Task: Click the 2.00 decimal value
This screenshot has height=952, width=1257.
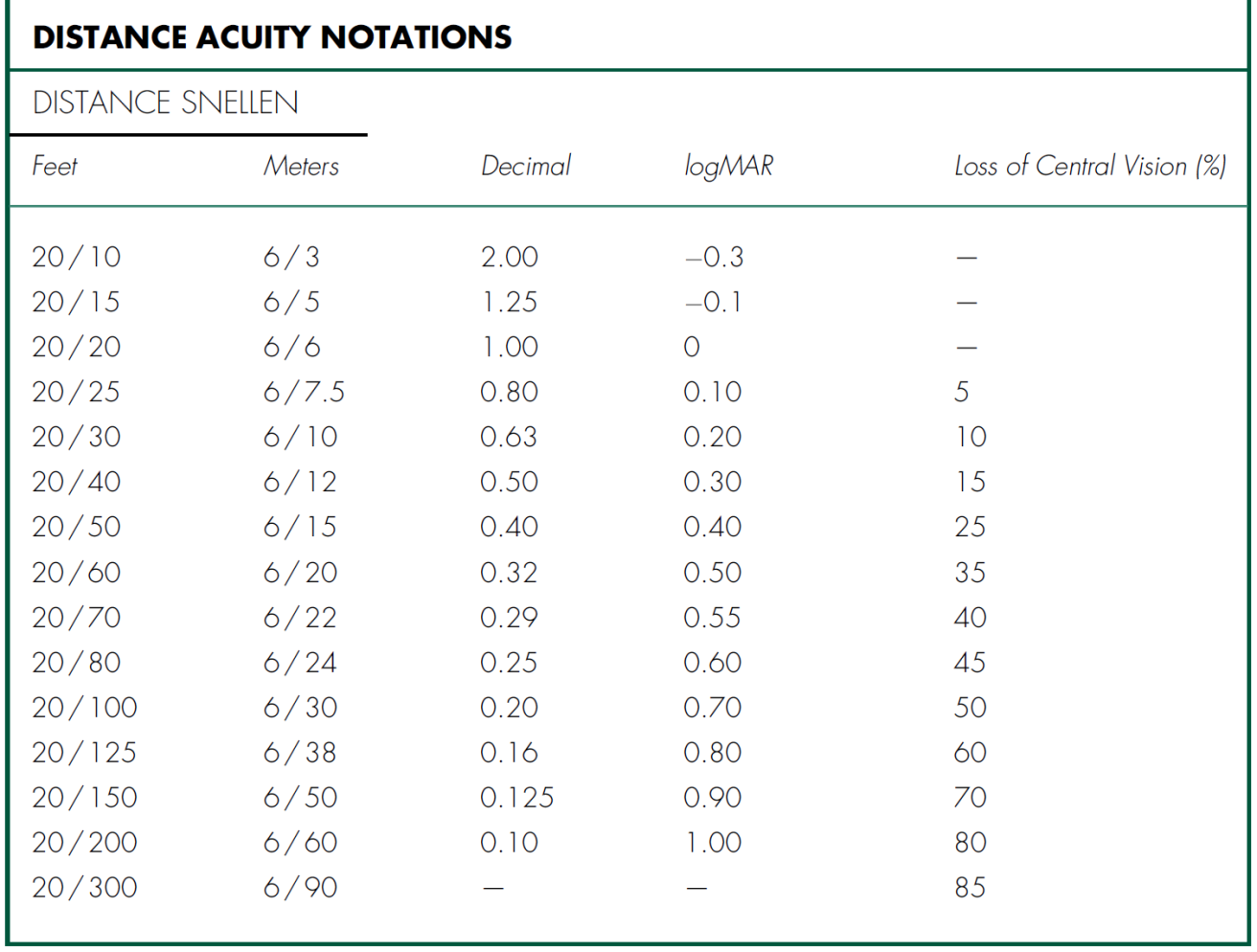Action: (x=510, y=257)
